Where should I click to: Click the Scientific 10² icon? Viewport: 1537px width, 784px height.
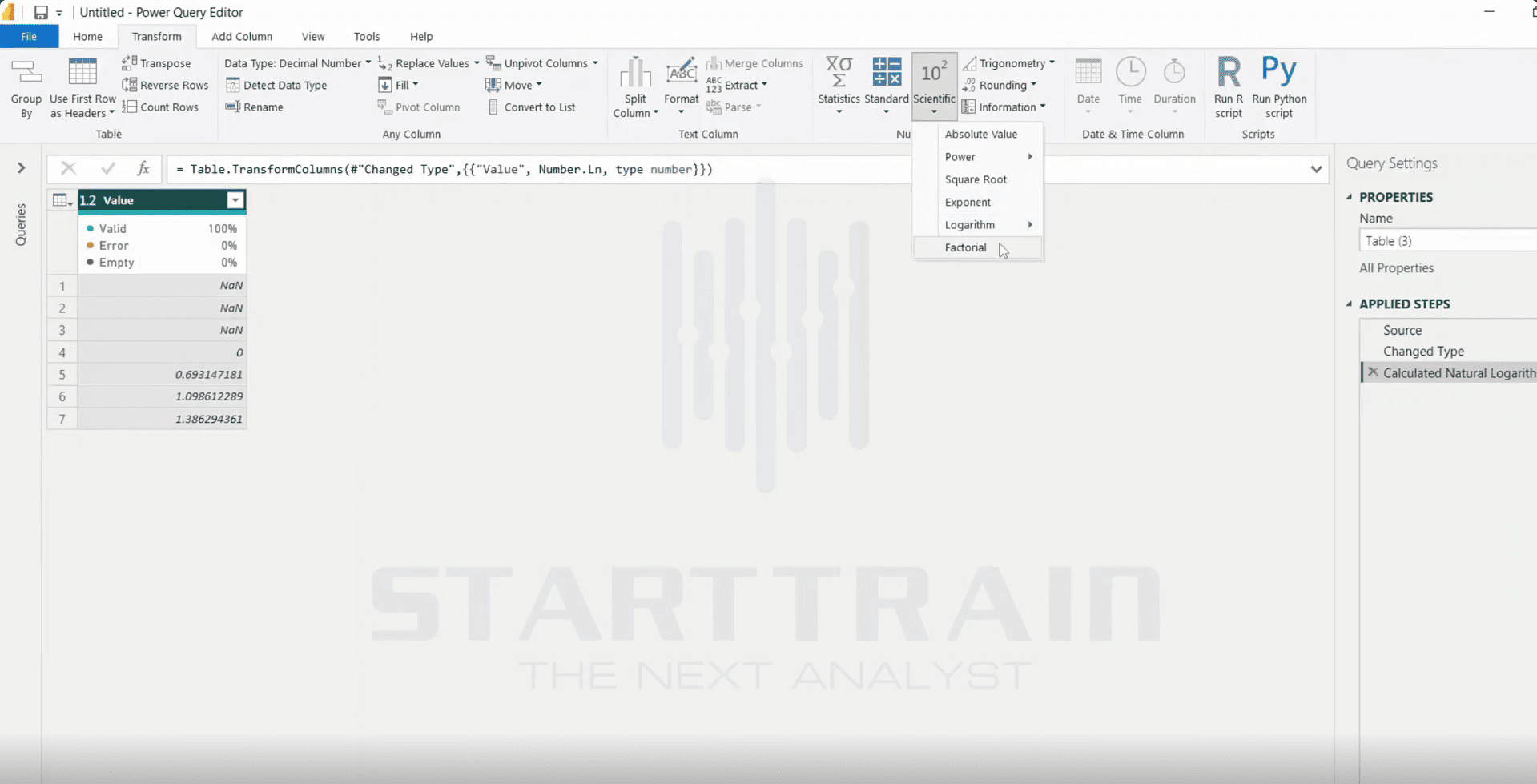click(x=934, y=73)
